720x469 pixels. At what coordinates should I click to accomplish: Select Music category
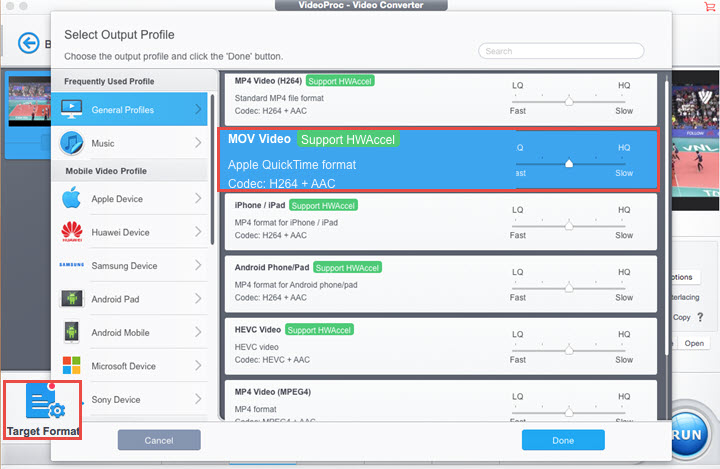coord(129,143)
